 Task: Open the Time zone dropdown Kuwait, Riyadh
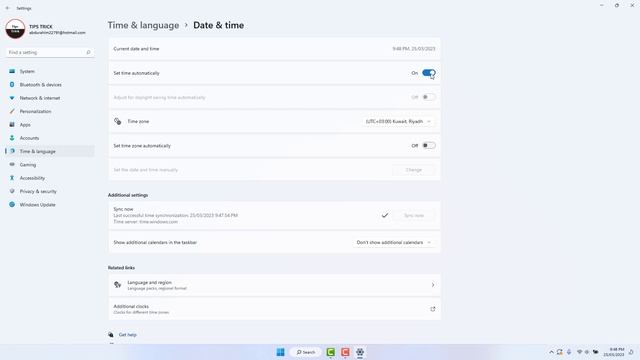pos(398,122)
